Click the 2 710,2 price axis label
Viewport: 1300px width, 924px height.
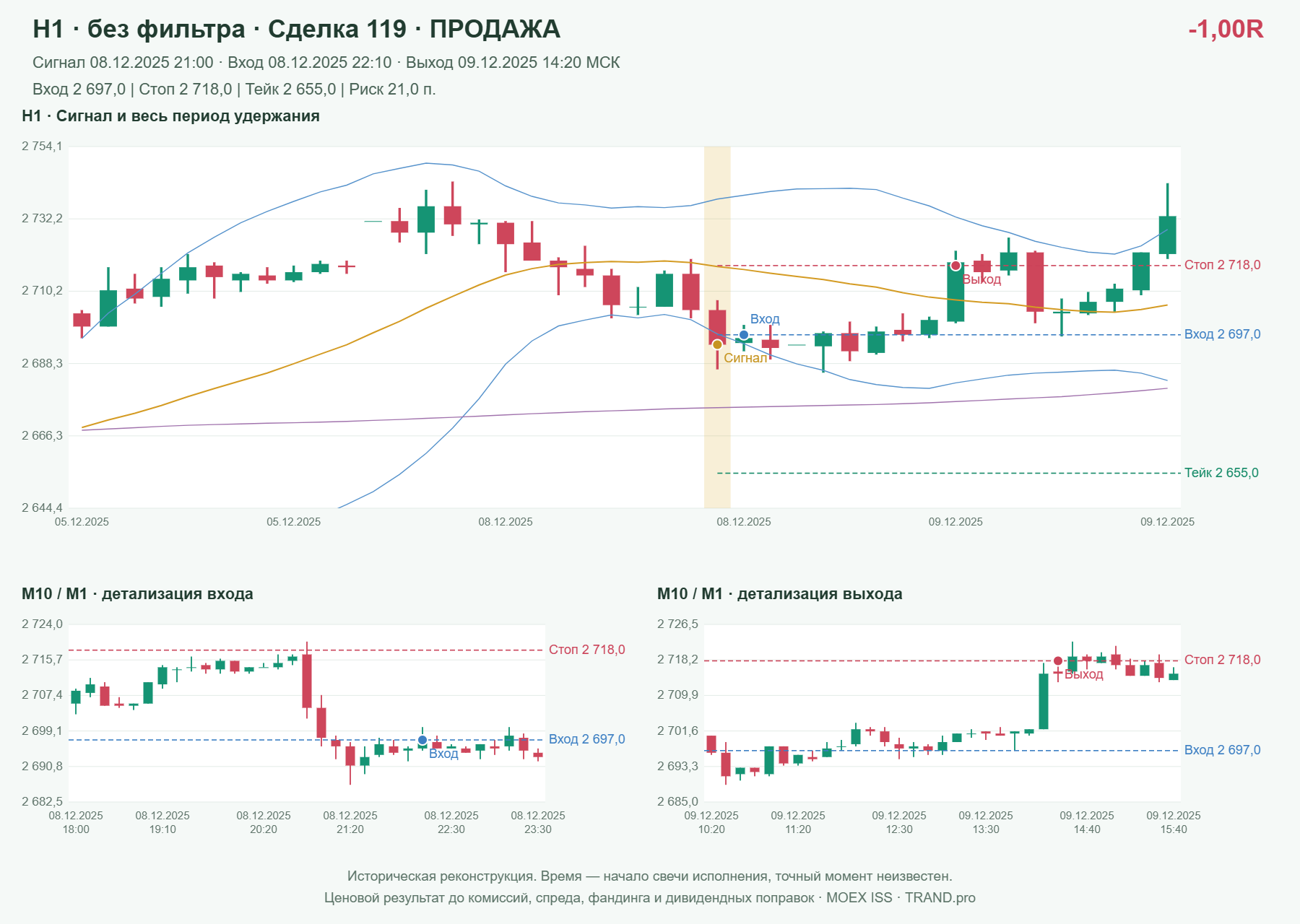[42, 291]
